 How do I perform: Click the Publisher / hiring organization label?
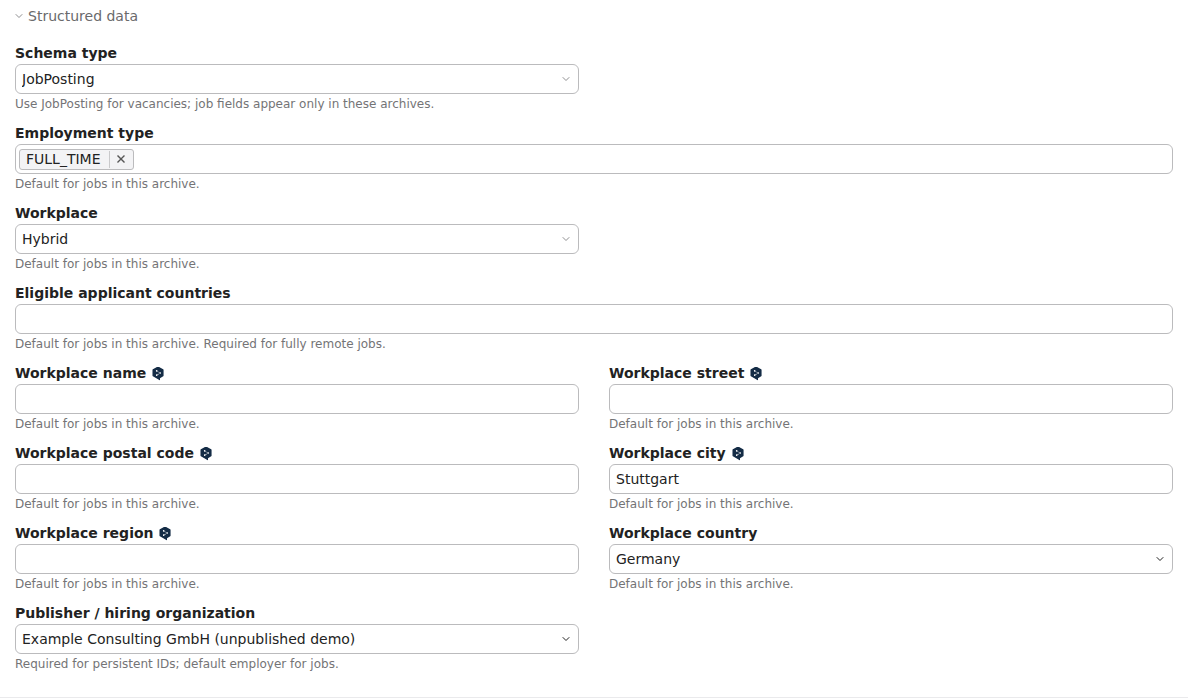135,612
